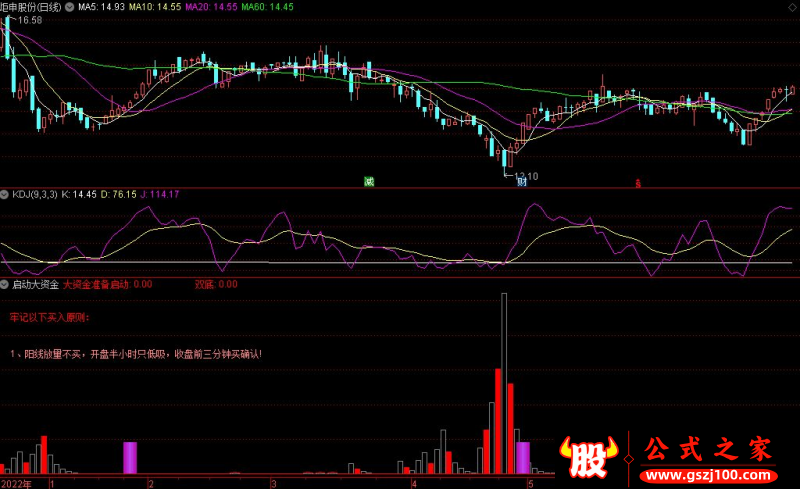Click the 2022年 date axis label
This screenshot has width=800, height=489.
(16, 483)
